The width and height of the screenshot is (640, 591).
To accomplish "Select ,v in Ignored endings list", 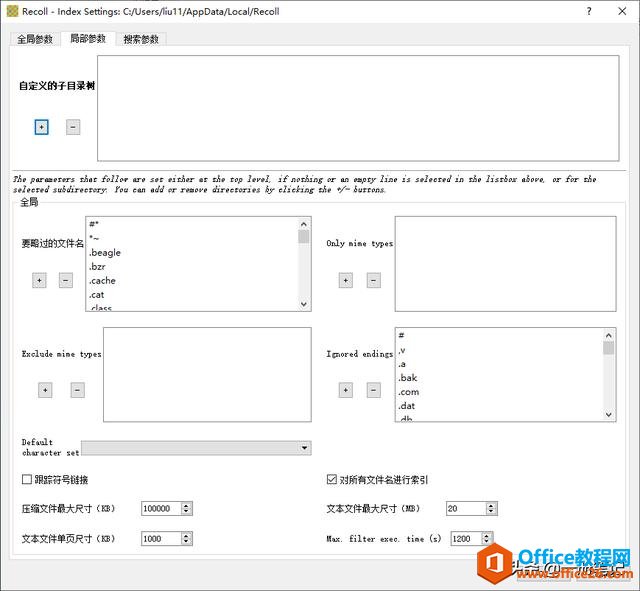I will 500,350.
